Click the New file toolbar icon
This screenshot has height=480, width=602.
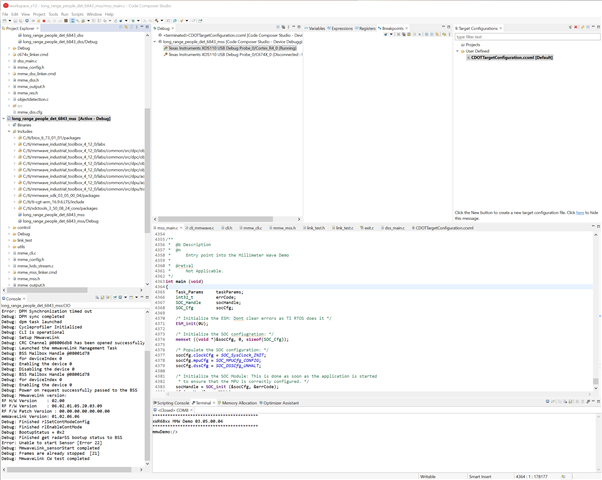tap(4, 21)
